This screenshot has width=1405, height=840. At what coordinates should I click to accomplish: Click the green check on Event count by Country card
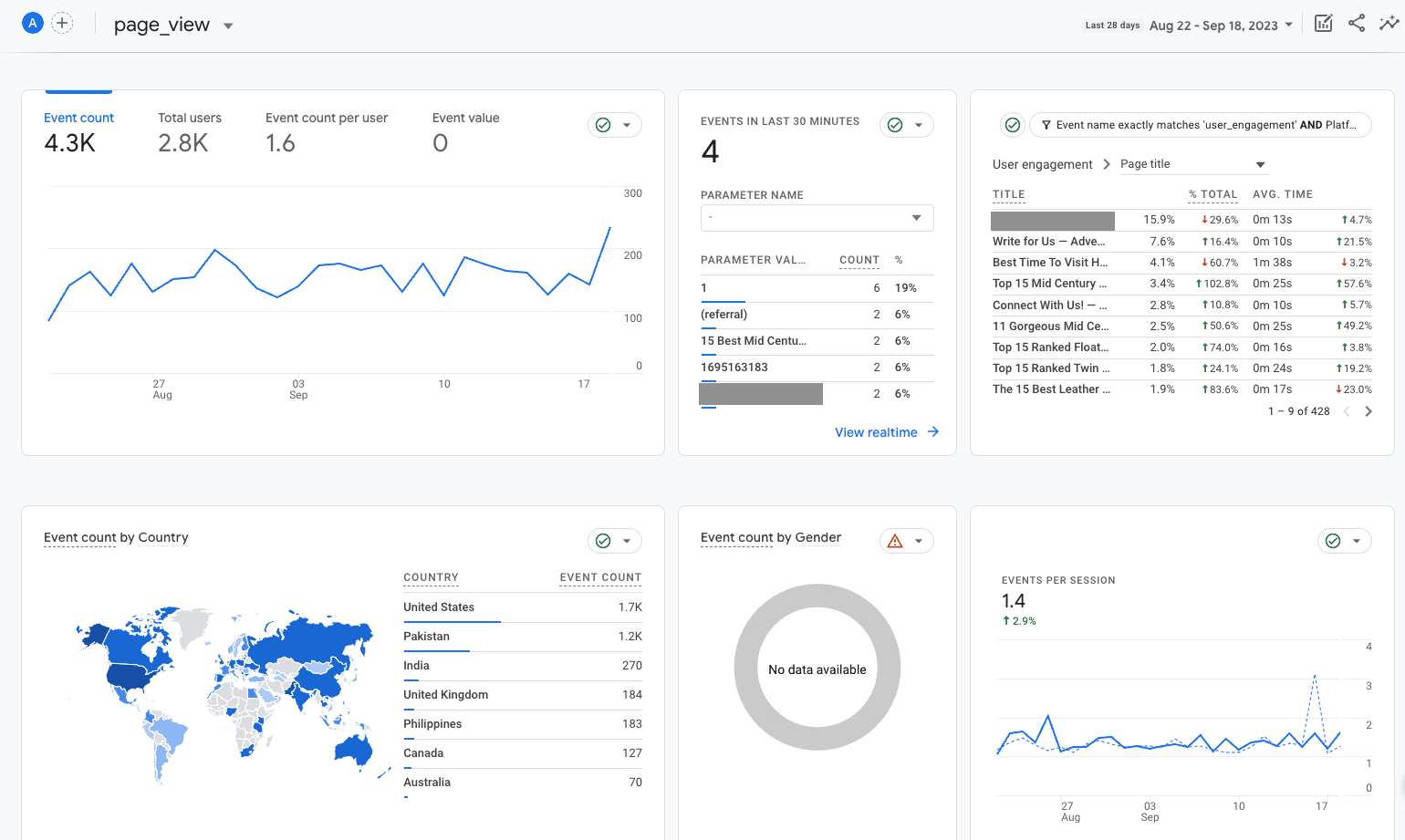point(603,541)
